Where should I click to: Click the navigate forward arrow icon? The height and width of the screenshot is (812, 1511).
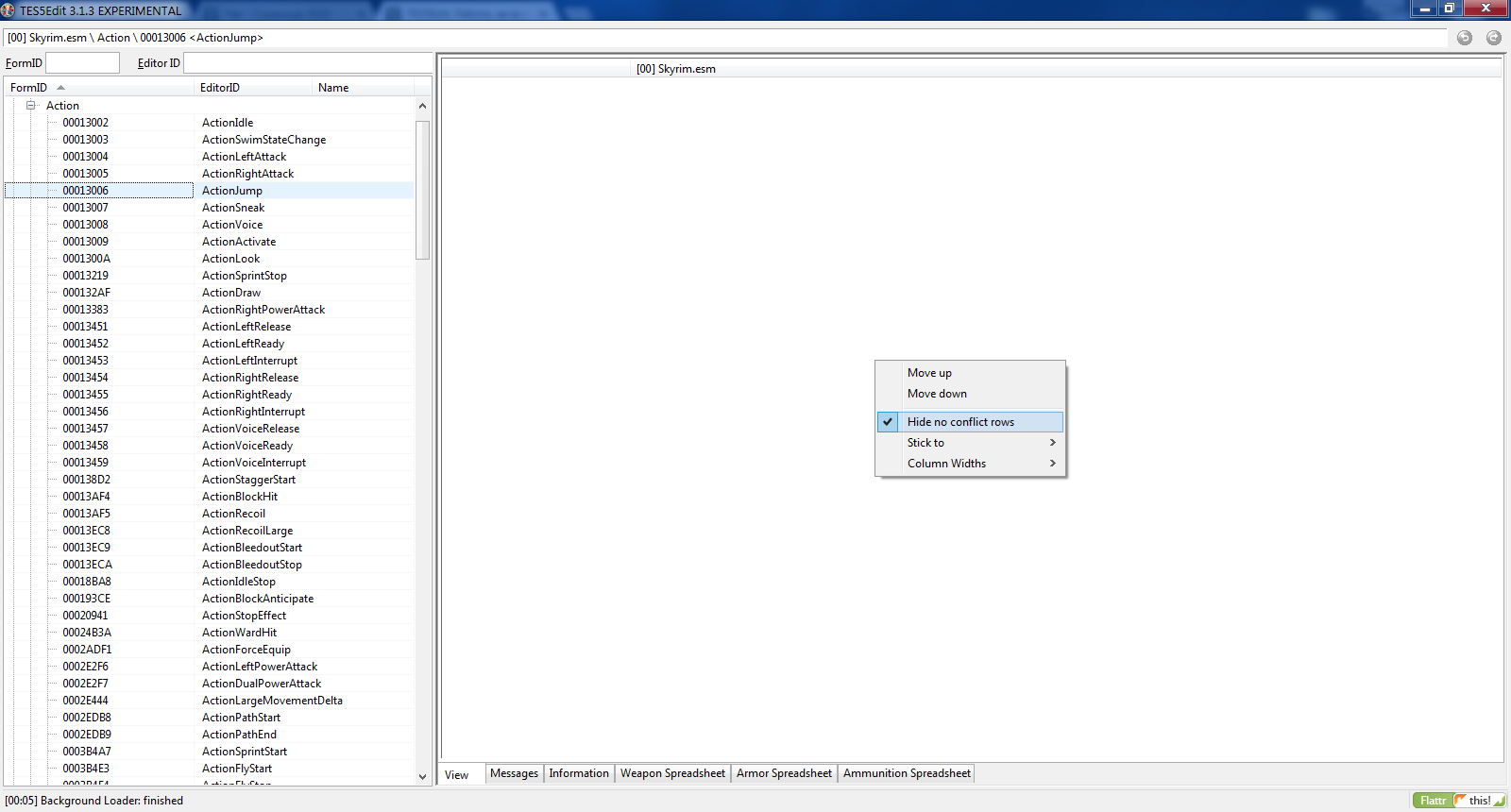coord(1494,38)
